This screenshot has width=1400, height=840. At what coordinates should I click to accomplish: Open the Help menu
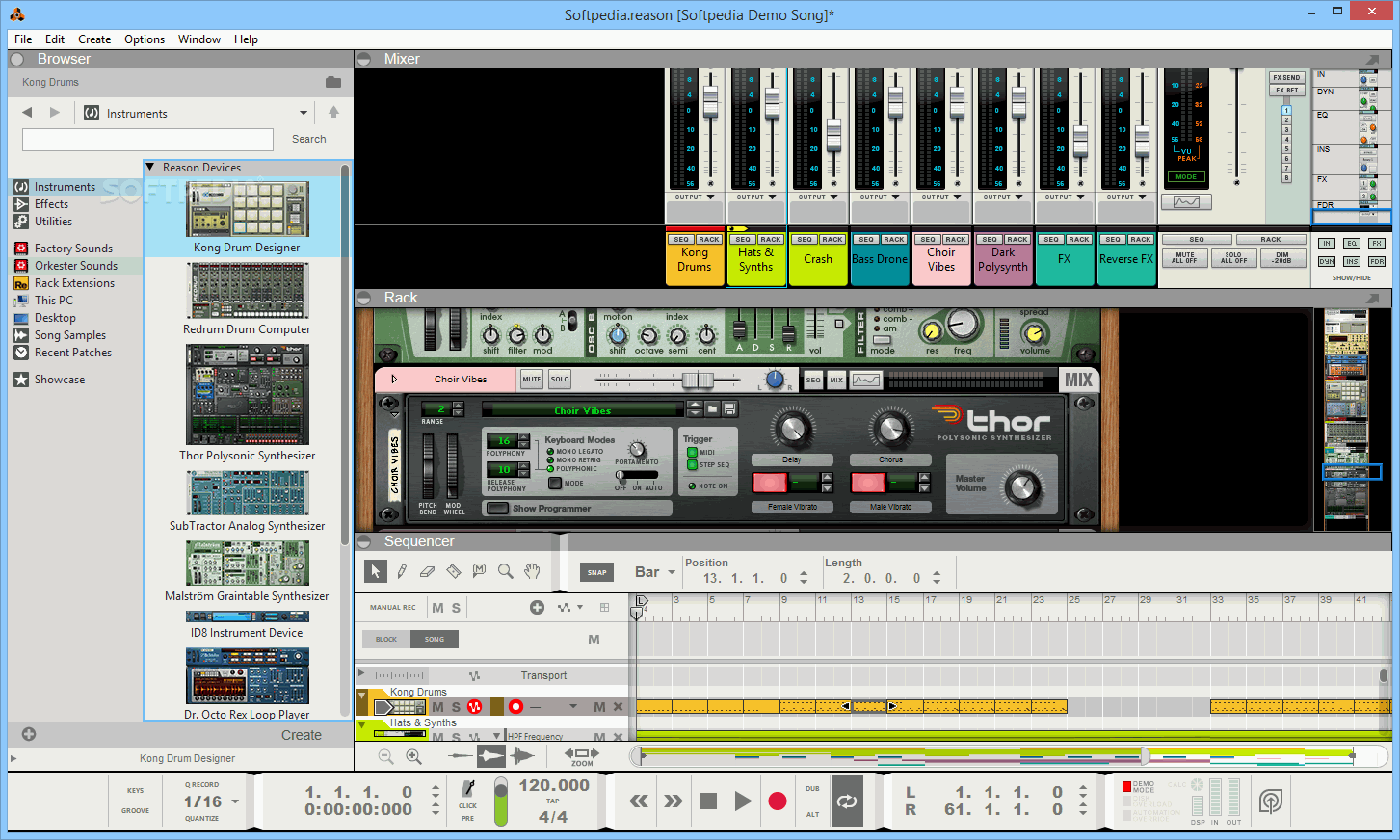[246, 39]
